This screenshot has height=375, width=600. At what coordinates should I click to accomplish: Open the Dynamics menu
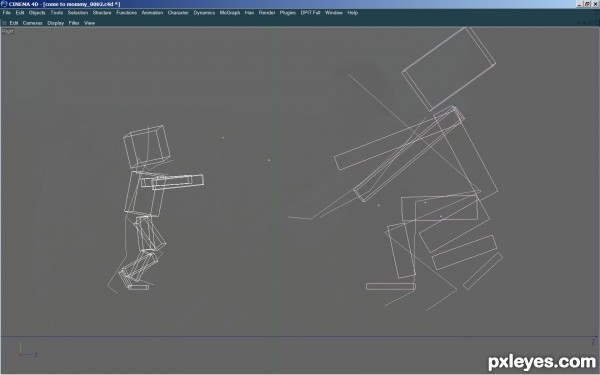(204, 13)
